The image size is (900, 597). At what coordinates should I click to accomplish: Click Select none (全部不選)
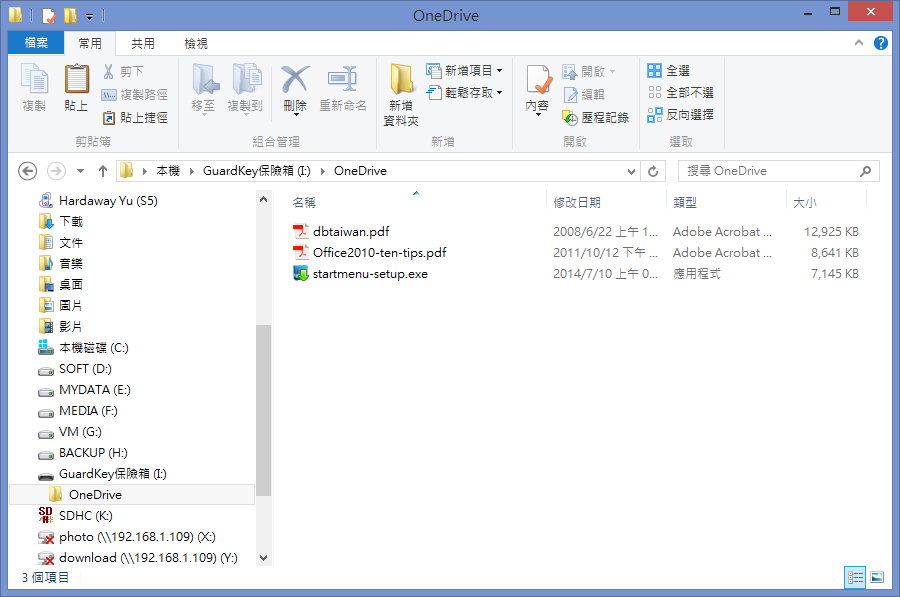click(681, 92)
